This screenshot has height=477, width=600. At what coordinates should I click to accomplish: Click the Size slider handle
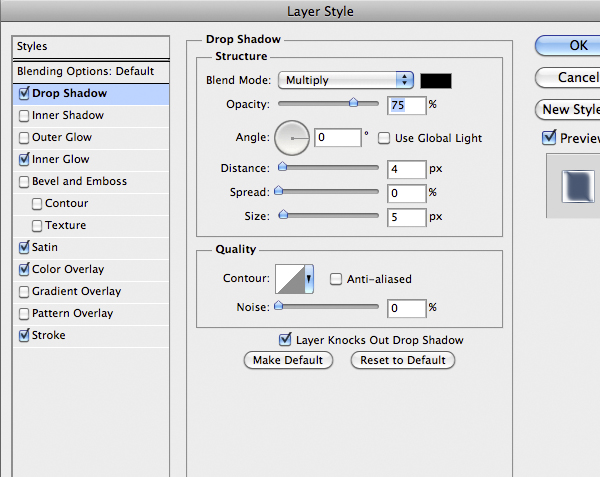click(284, 214)
